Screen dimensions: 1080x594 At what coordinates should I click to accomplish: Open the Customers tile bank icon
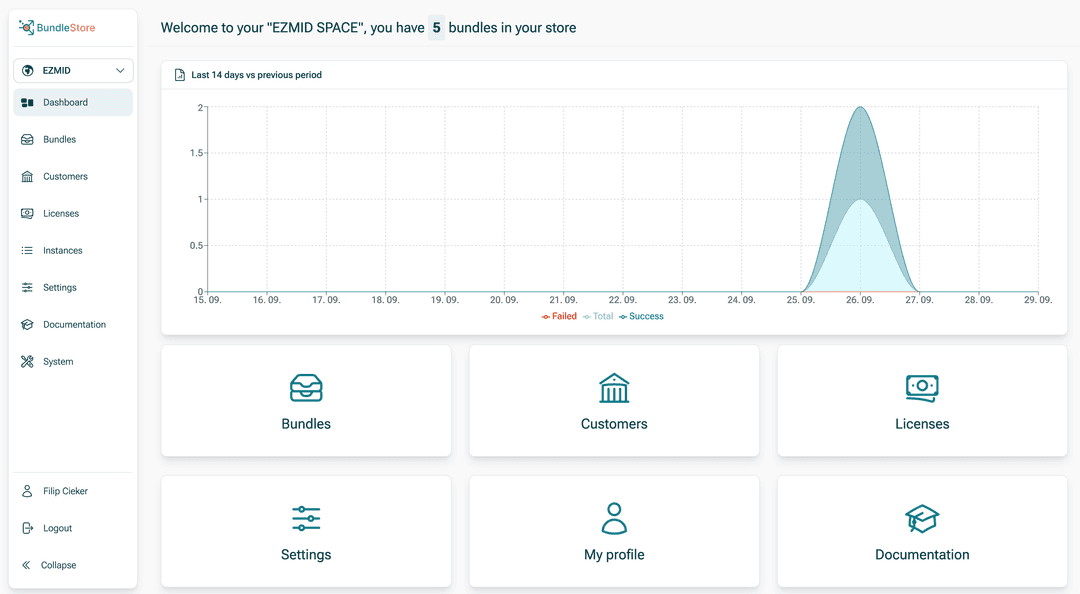click(614, 388)
